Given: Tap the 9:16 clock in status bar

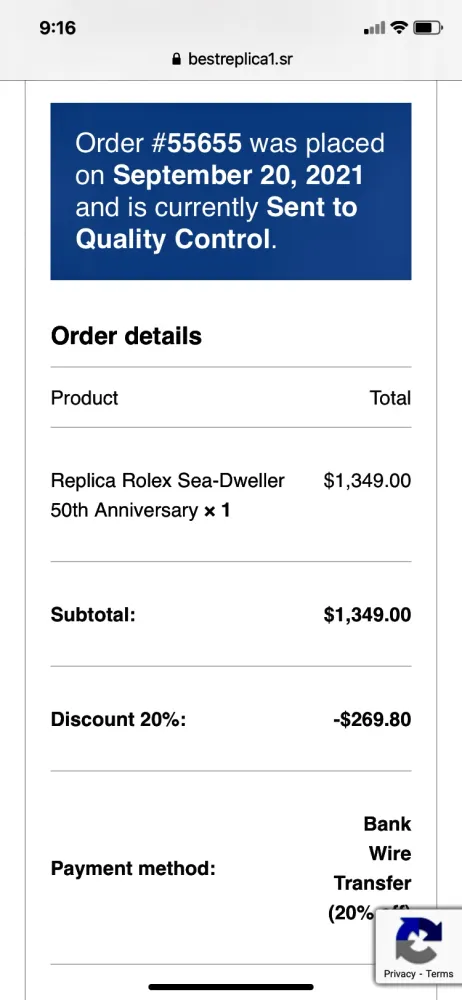Looking at the screenshot, I should [x=57, y=27].
